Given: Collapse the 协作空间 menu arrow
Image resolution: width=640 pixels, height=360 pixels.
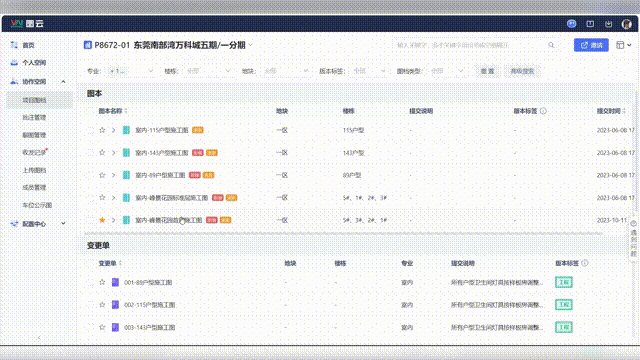Looking at the screenshot, I should [x=63, y=82].
